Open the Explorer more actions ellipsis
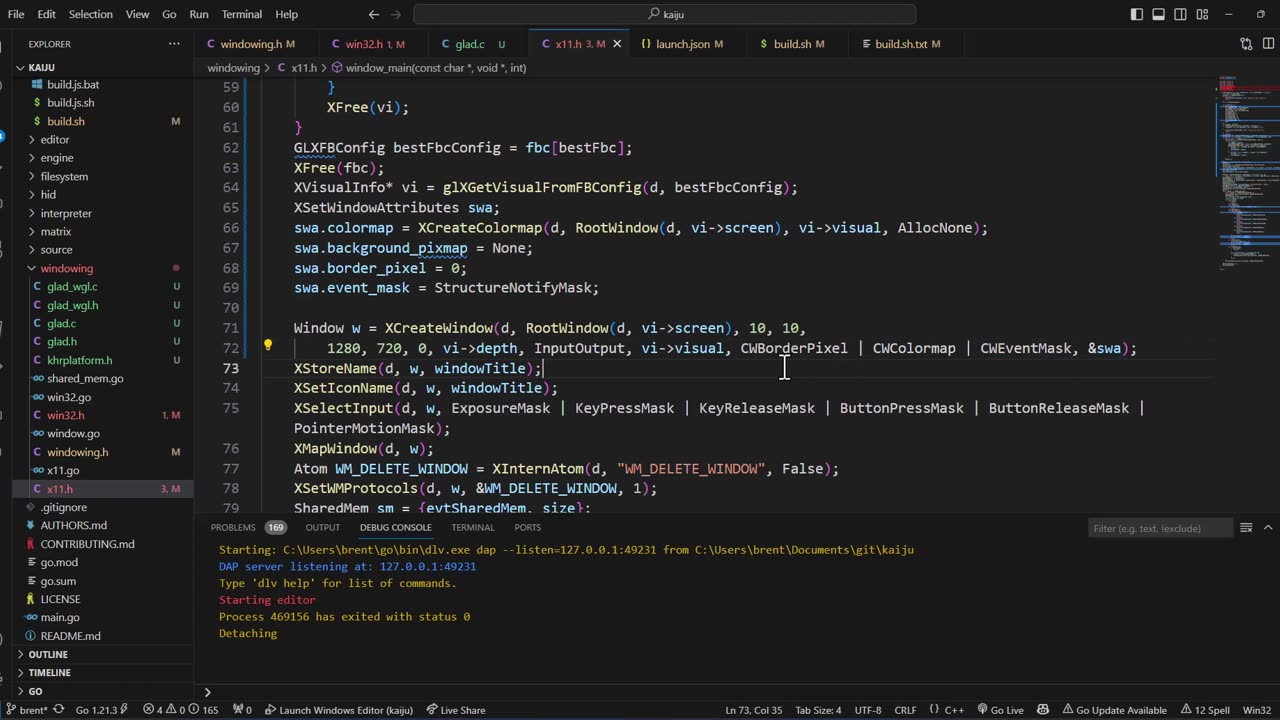 click(174, 44)
